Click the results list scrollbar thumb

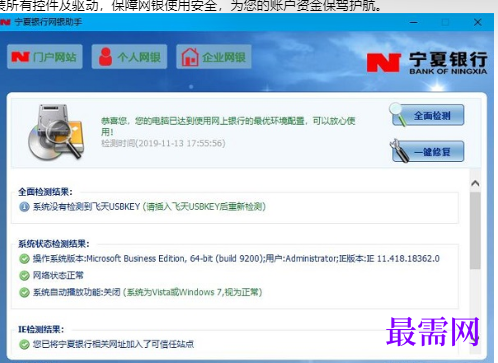(475, 230)
